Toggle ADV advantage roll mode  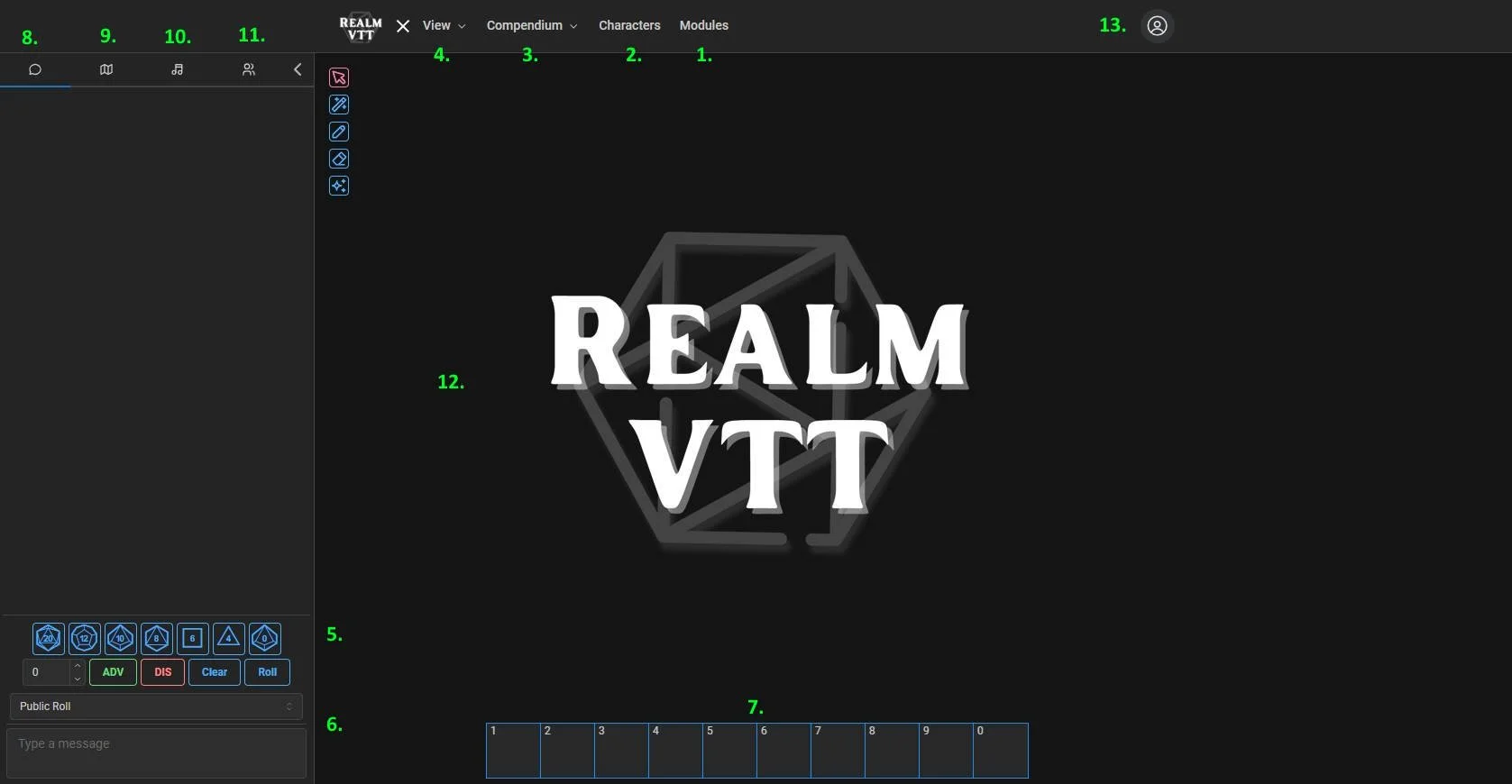click(113, 672)
